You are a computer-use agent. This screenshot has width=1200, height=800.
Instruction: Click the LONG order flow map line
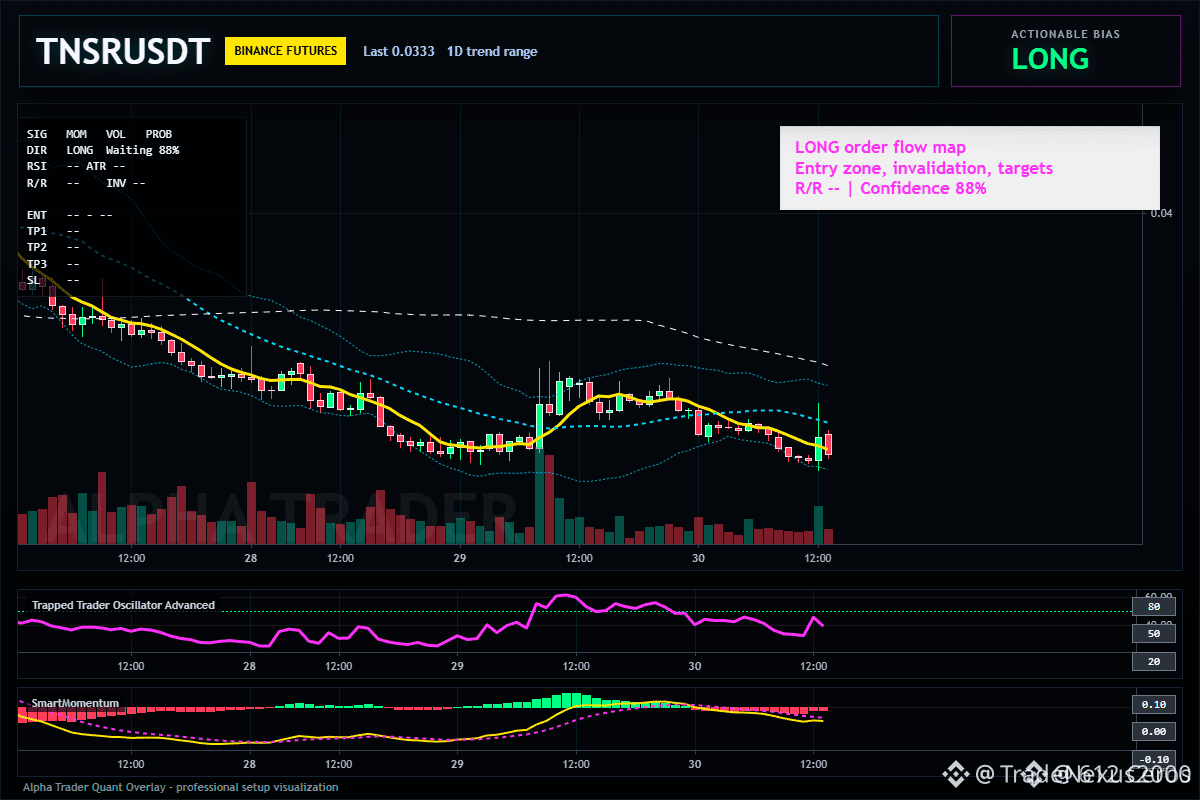tap(880, 148)
